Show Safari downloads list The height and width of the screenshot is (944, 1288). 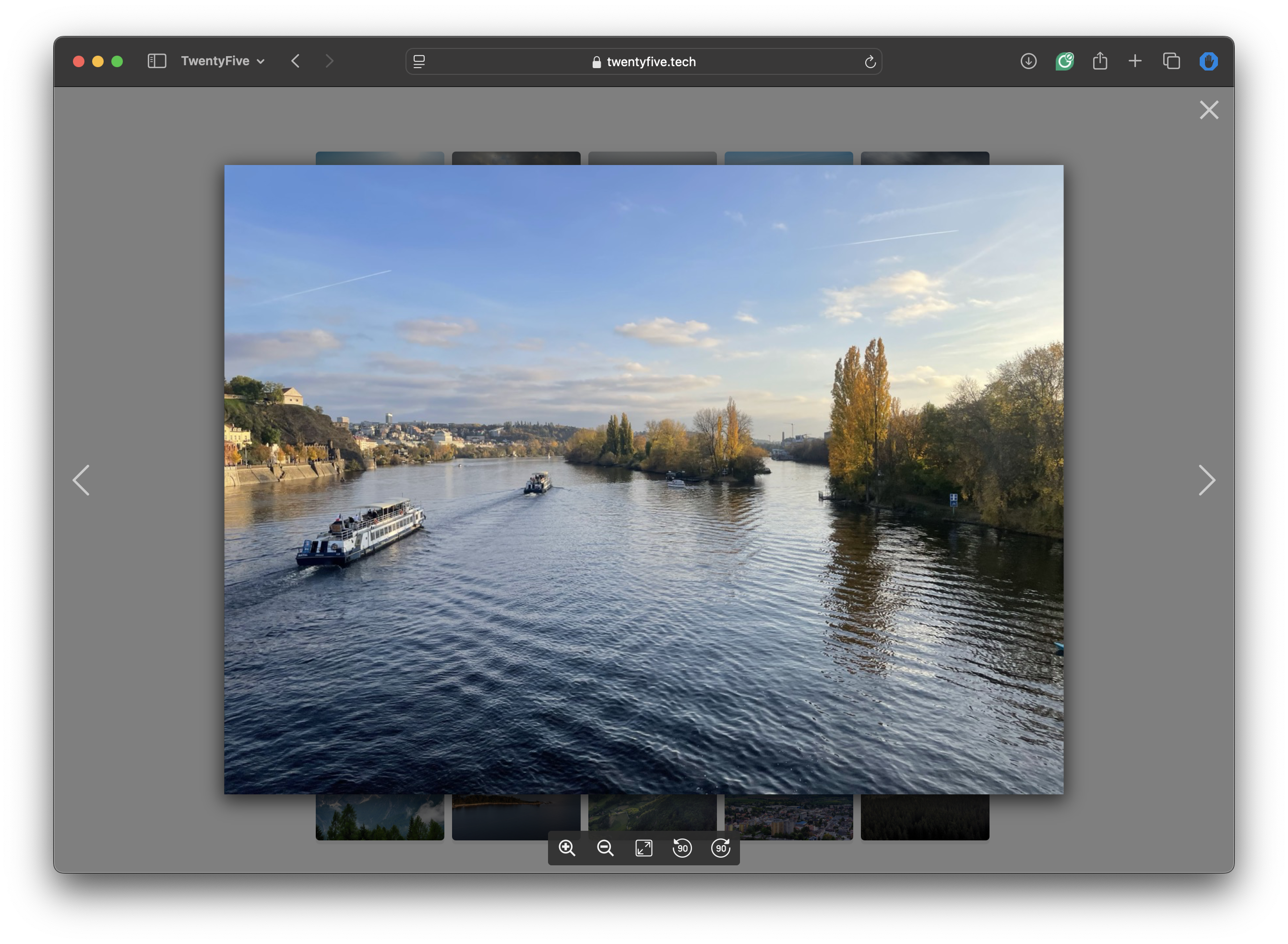tap(1028, 61)
